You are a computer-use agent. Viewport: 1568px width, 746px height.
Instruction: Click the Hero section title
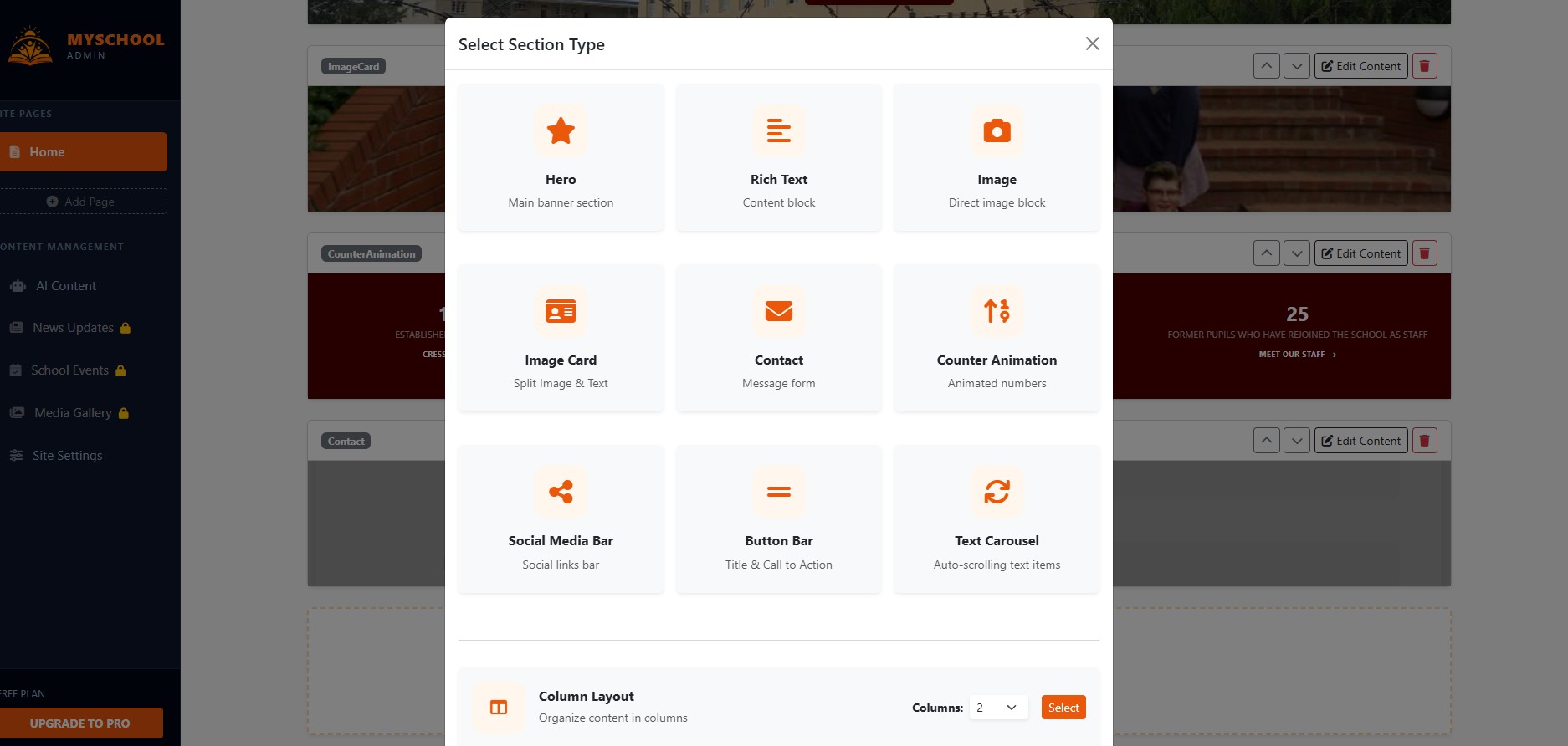(x=561, y=180)
